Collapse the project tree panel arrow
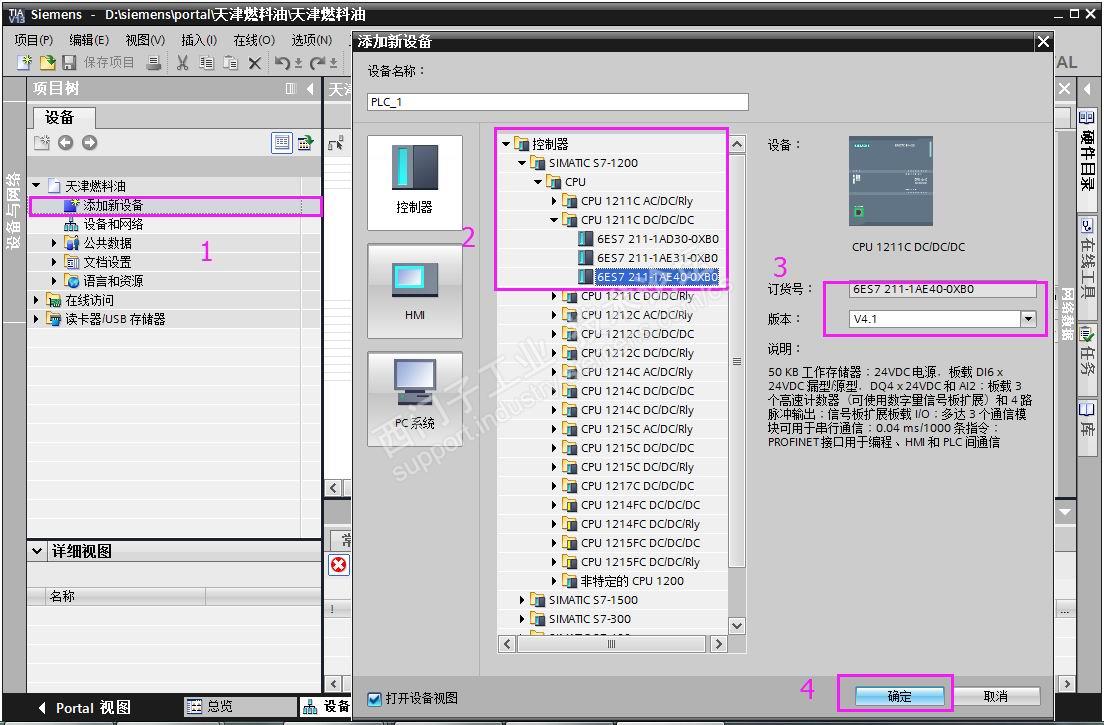1104x725 pixels. pyautogui.click(x=310, y=89)
